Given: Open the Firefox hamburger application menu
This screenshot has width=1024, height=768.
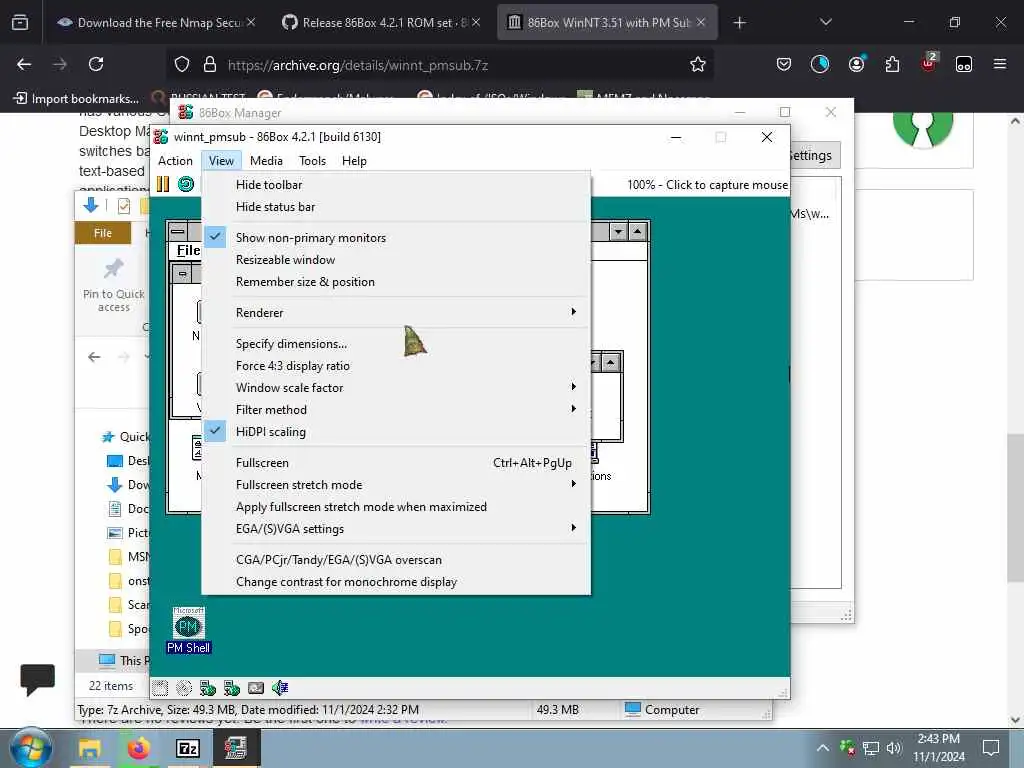Looking at the screenshot, I should coord(999,64).
